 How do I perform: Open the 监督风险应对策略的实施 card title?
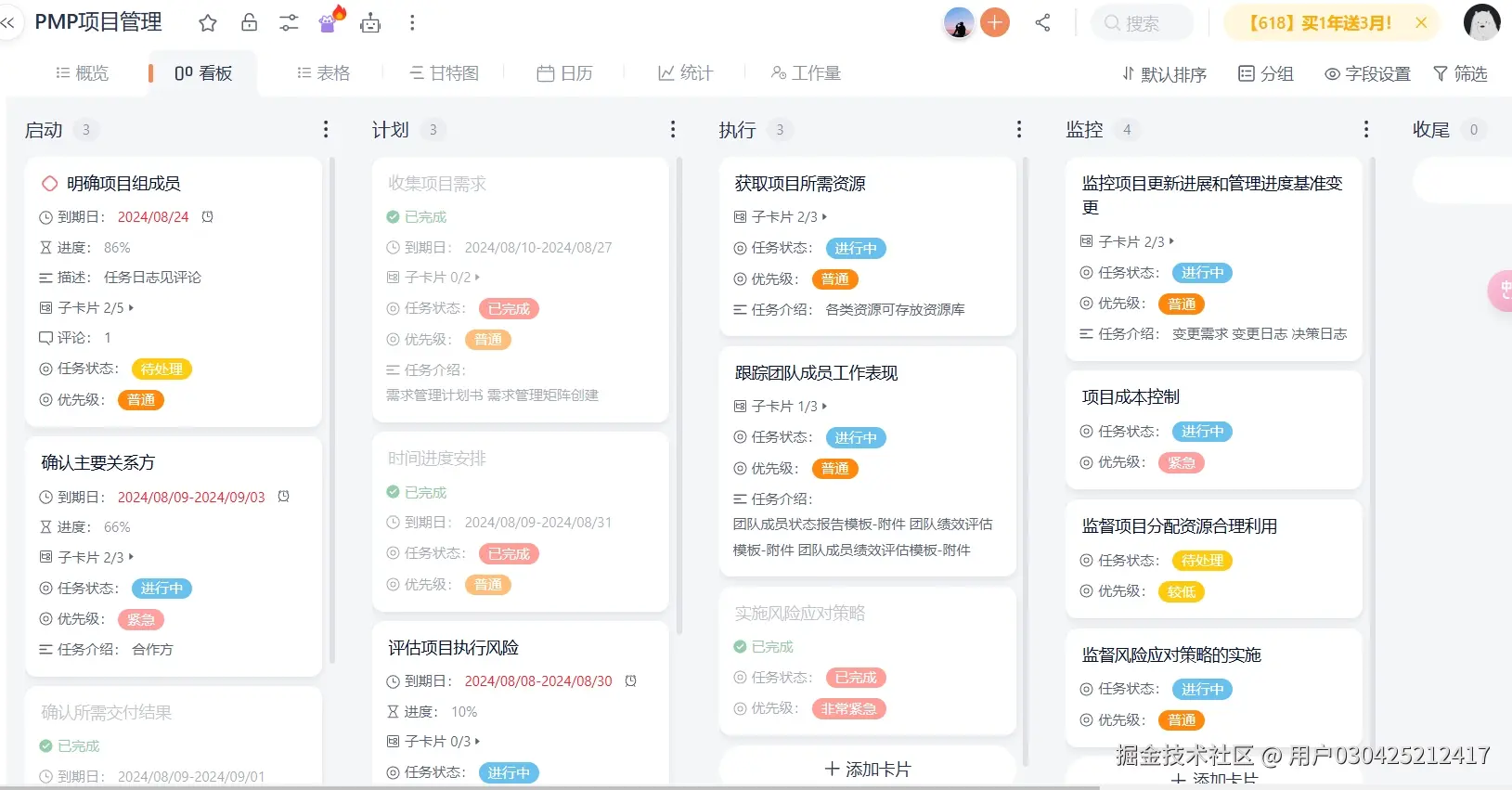point(1171,655)
